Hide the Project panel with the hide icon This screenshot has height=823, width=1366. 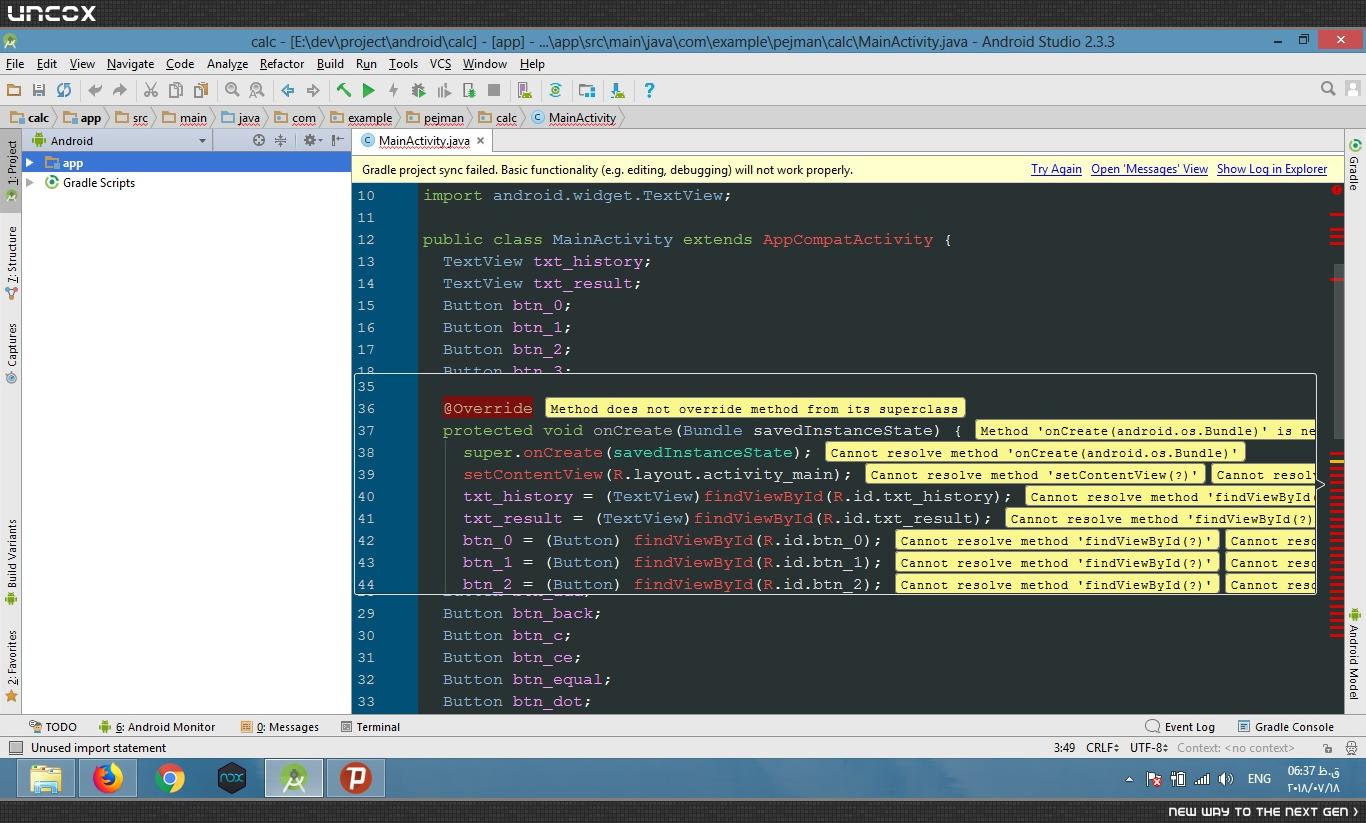tap(338, 141)
